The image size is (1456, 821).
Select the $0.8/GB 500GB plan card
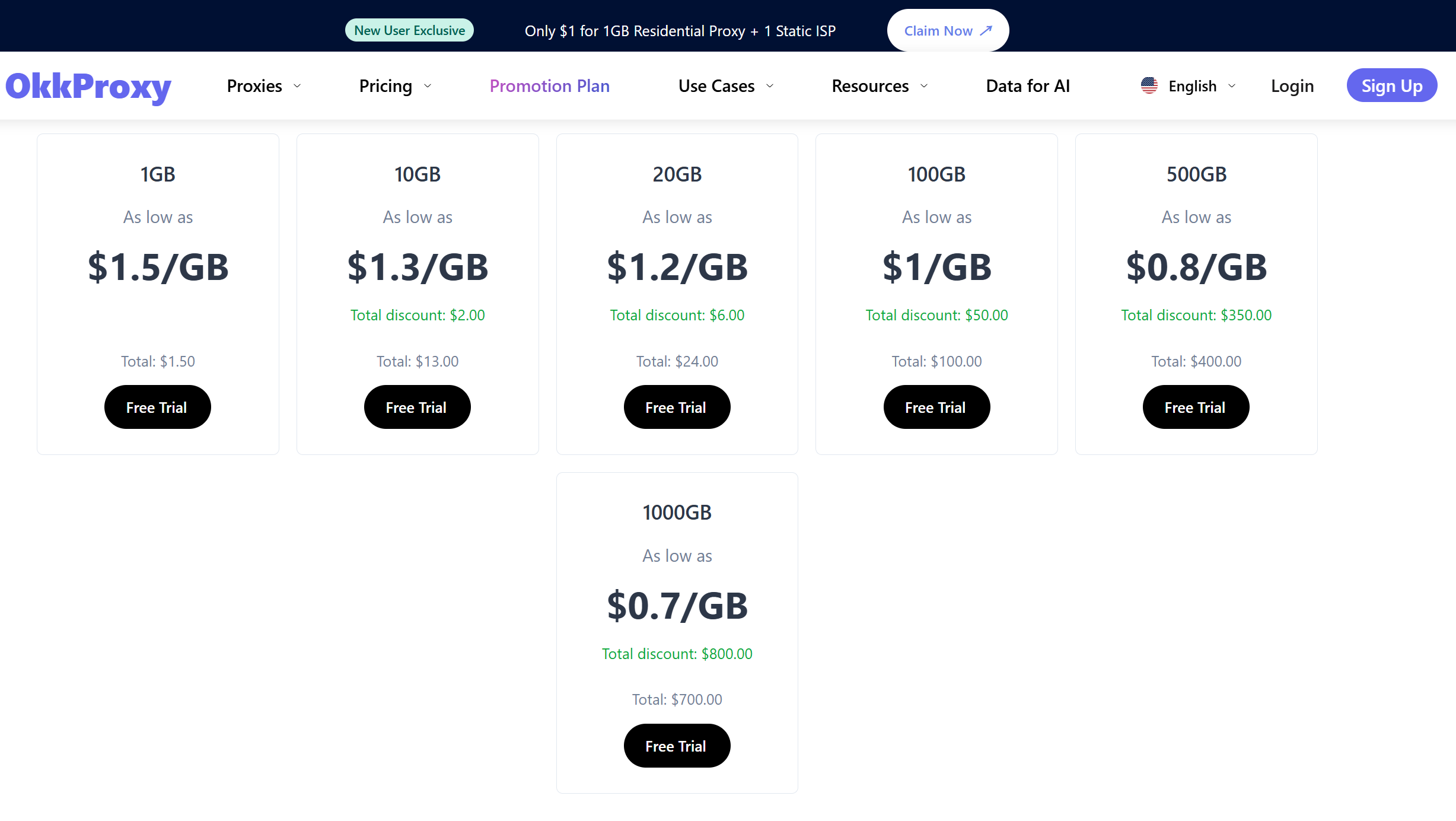pyautogui.click(x=1196, y=267)
